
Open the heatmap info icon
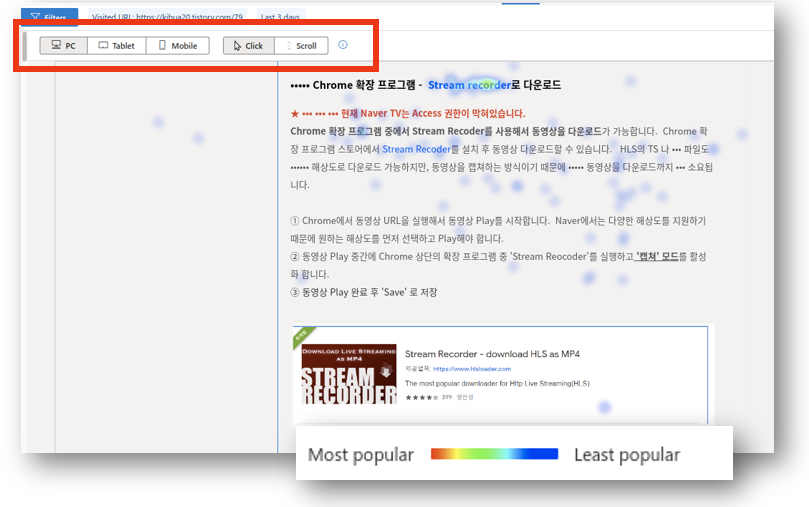(343, 45)
